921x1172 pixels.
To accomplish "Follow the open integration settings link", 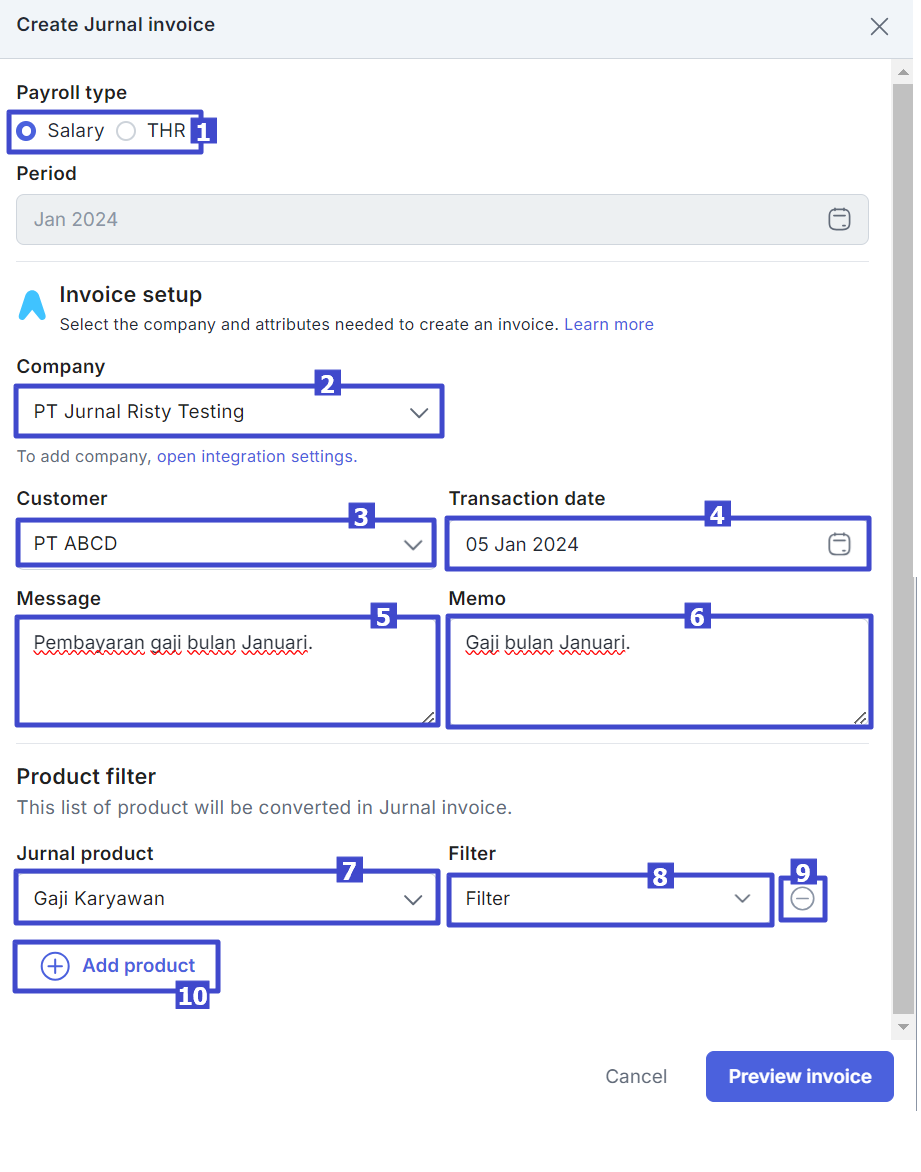I will [255, 456].
